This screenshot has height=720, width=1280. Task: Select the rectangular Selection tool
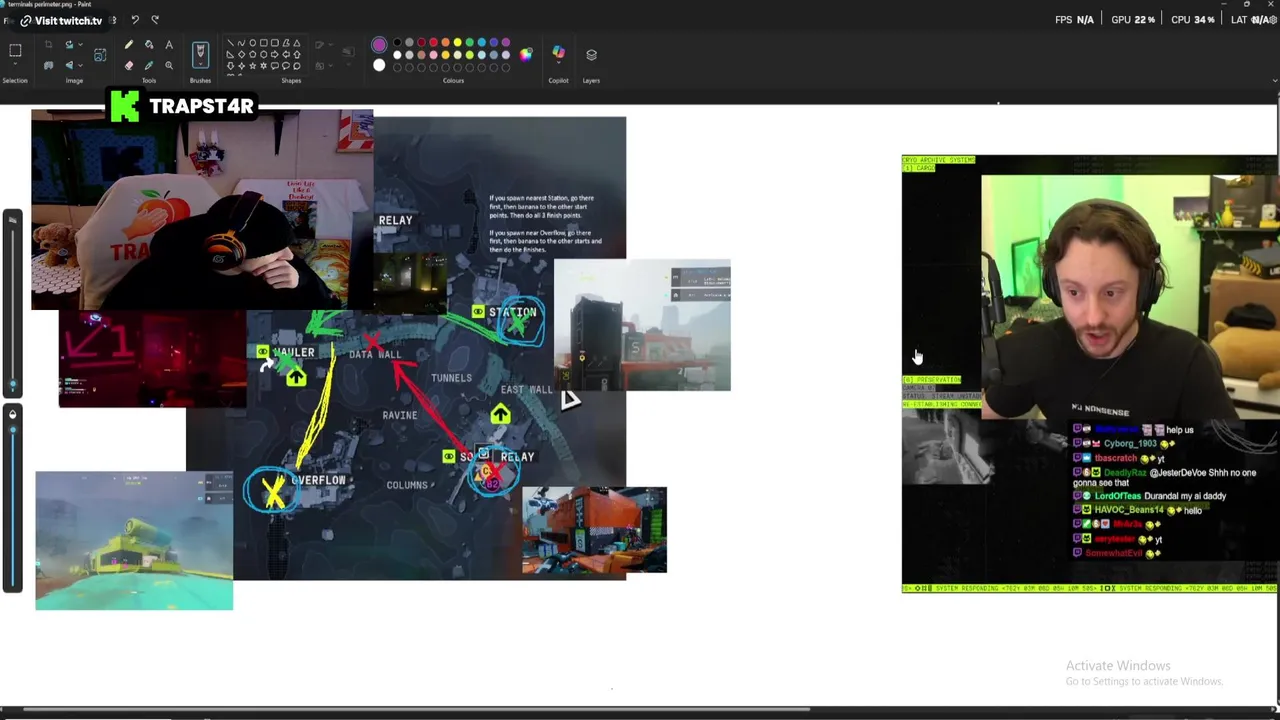tap(15, 50)
